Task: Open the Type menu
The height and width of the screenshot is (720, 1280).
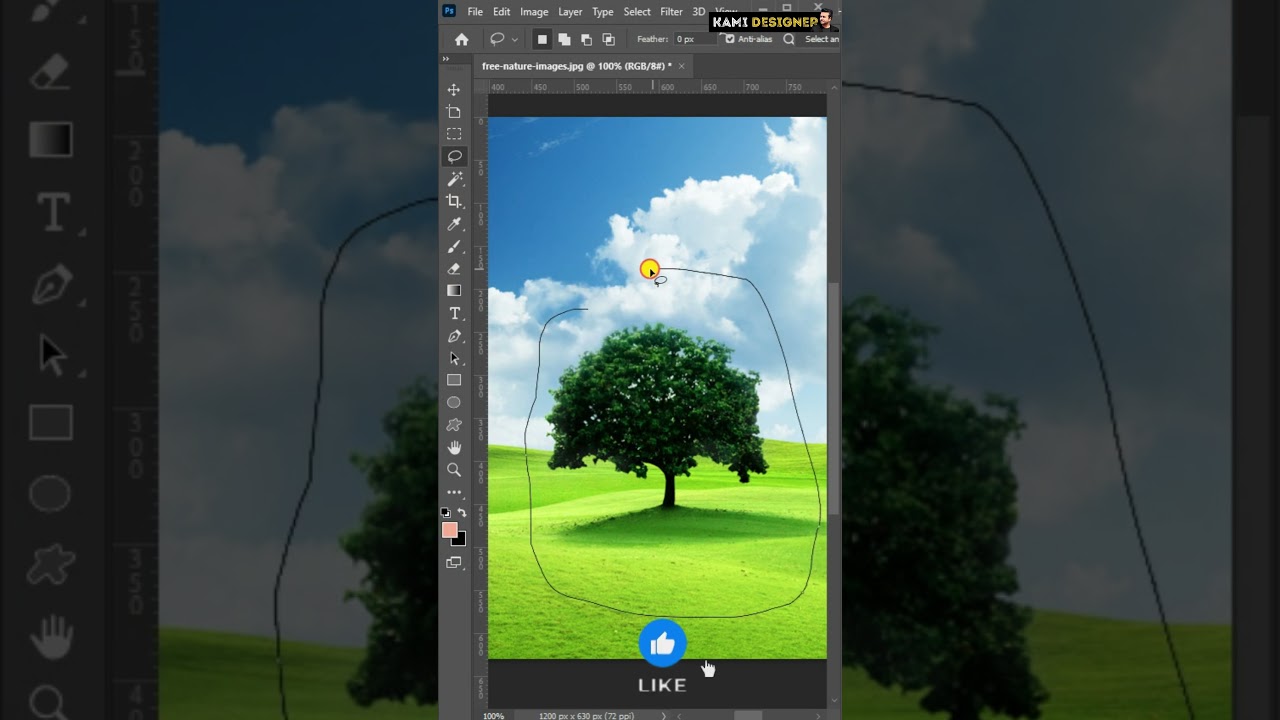Action: click(x=603, y=12)
